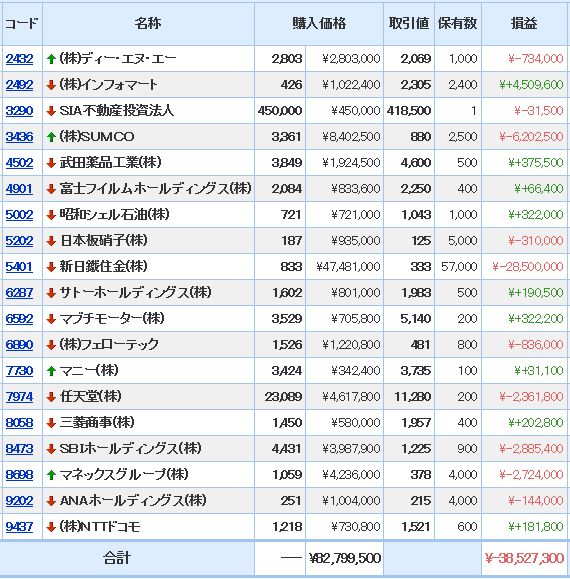Click red down arrow beside 昭和シェル石油
Viewport: 570px width, 579px height.
[x=51, y=215]
